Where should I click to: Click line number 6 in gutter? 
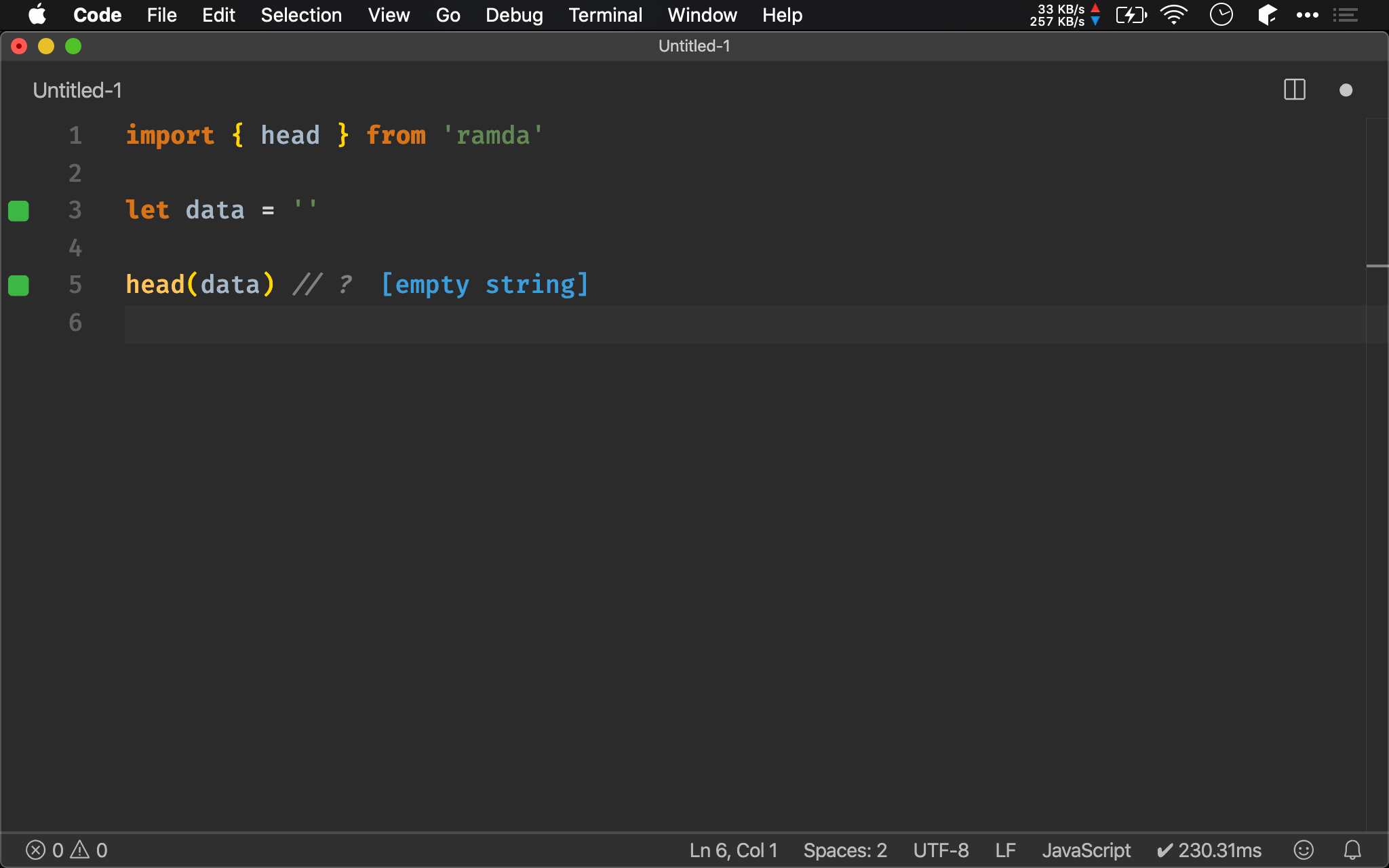(x=75, y=322)
